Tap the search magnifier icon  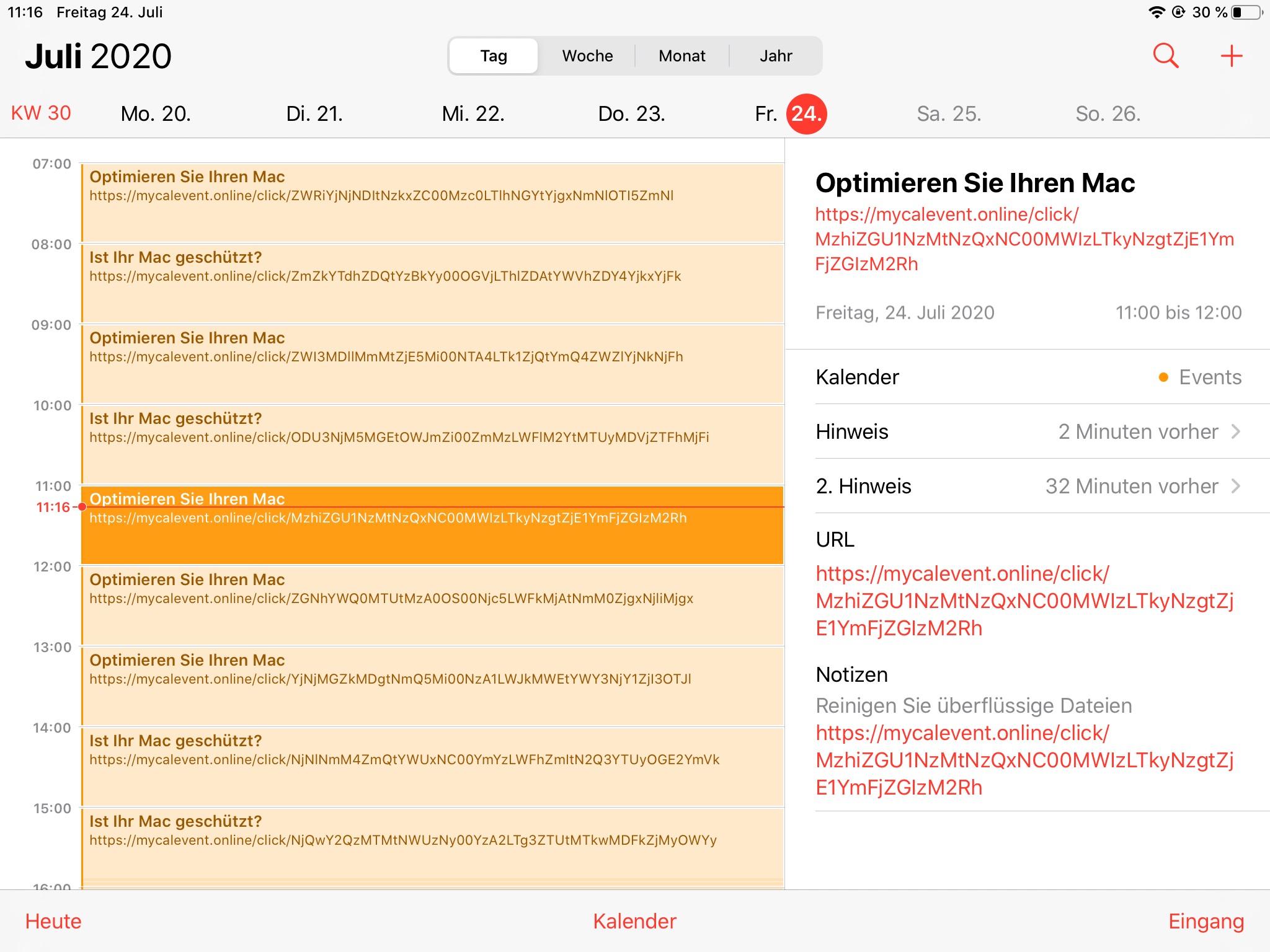click(1165, 56)
